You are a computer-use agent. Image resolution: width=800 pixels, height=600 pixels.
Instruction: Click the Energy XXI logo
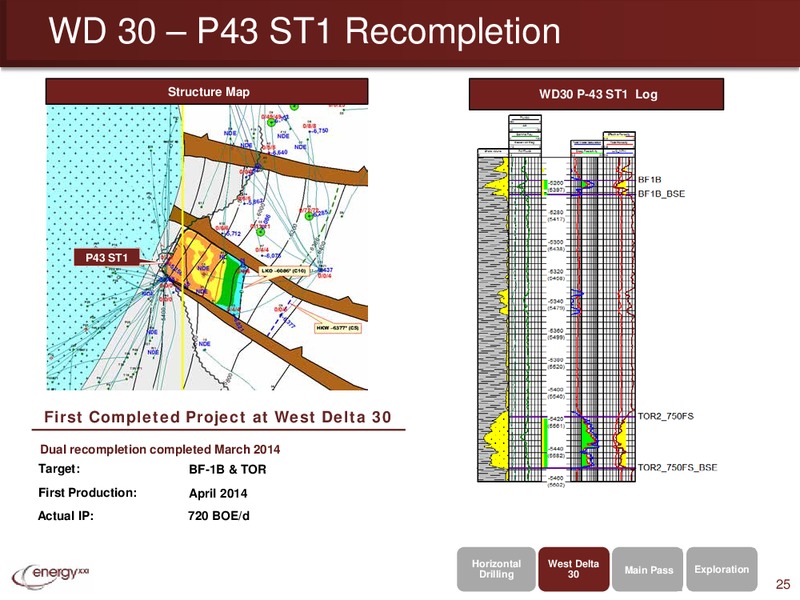[x=51, y=576]
